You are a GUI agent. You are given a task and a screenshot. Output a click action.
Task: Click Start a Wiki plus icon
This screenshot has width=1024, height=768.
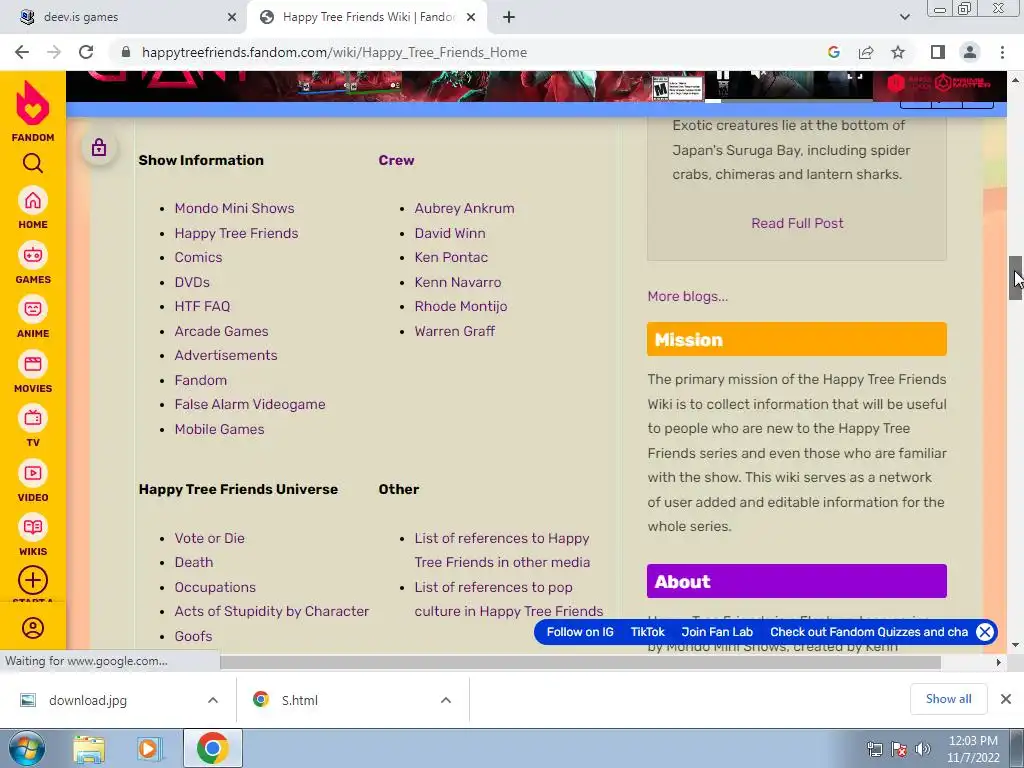point(33,580)
